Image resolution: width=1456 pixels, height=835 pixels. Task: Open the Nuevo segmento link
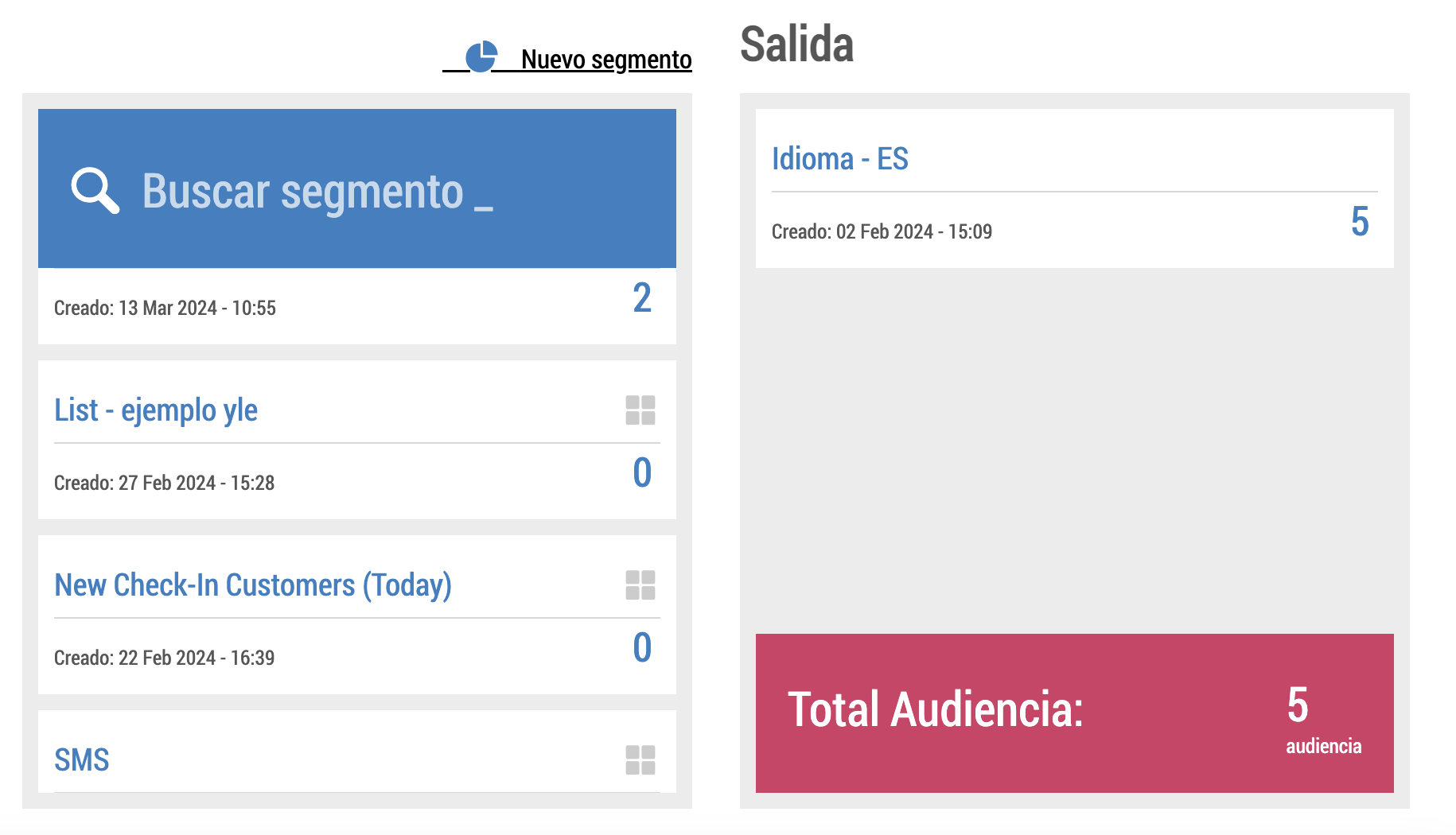(x=605, y=60)
